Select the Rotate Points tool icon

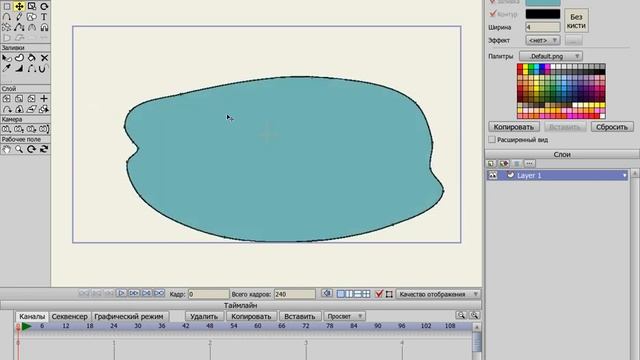click(x=44, y=6)
